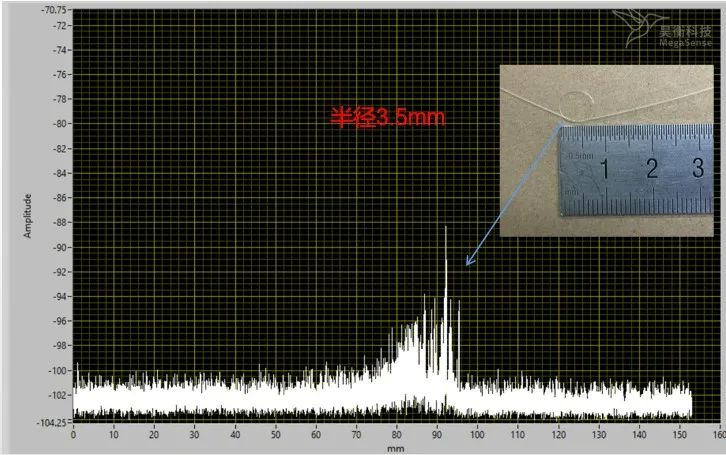
Task: Click the number 3 on the ruler
Action: click(697, 168)
